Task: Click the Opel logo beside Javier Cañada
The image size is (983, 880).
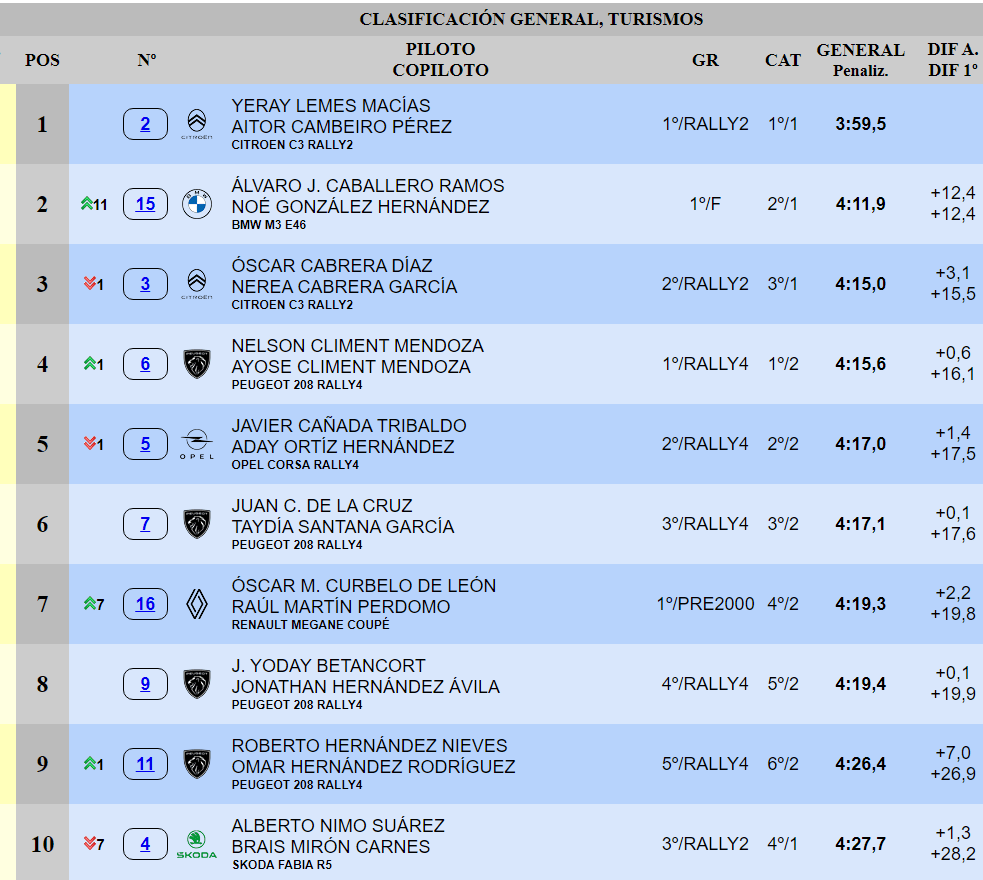Action: pos(197,444)
